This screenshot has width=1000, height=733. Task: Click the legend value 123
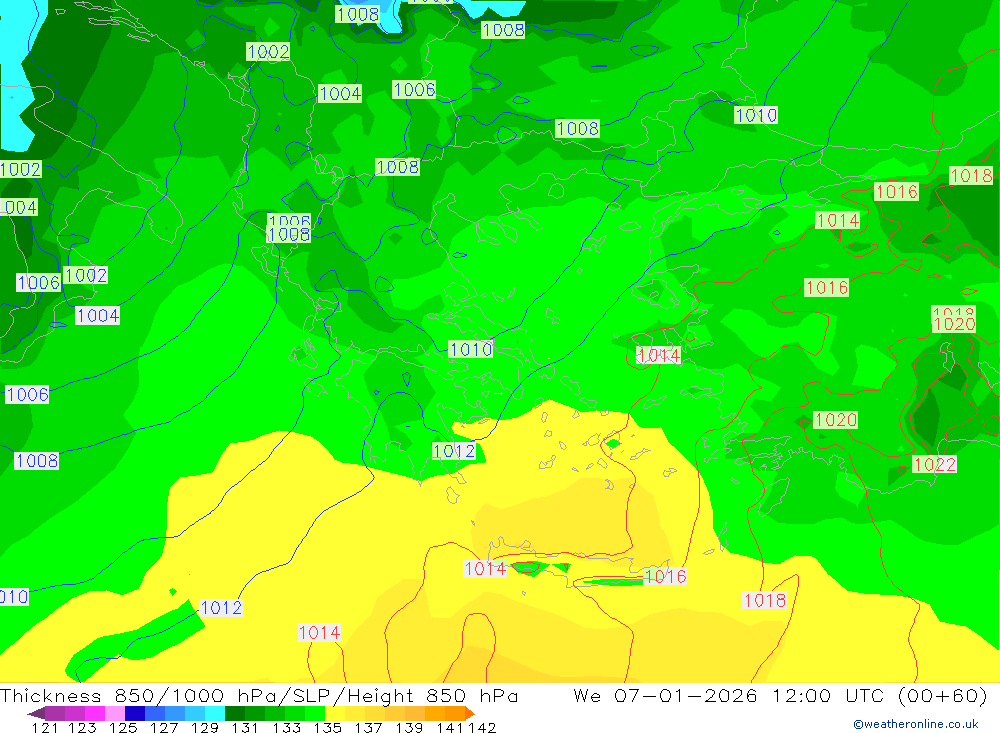[82, 727]
